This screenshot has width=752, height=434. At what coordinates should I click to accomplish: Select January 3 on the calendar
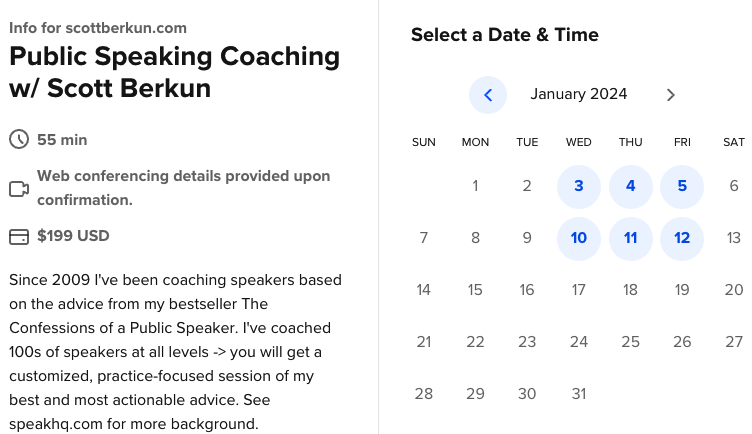[x=579, y=187]
